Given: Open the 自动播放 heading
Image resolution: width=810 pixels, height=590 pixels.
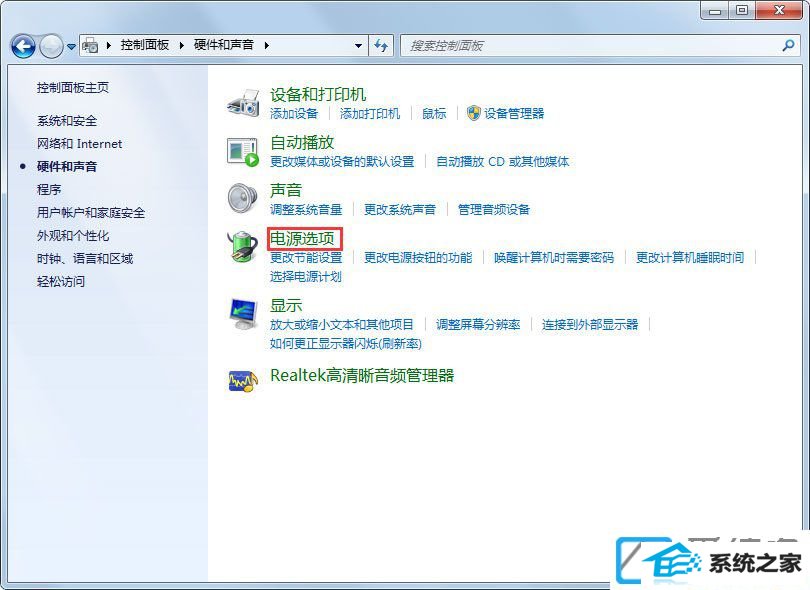Looking at the screenshot, I should click(302, 143).
